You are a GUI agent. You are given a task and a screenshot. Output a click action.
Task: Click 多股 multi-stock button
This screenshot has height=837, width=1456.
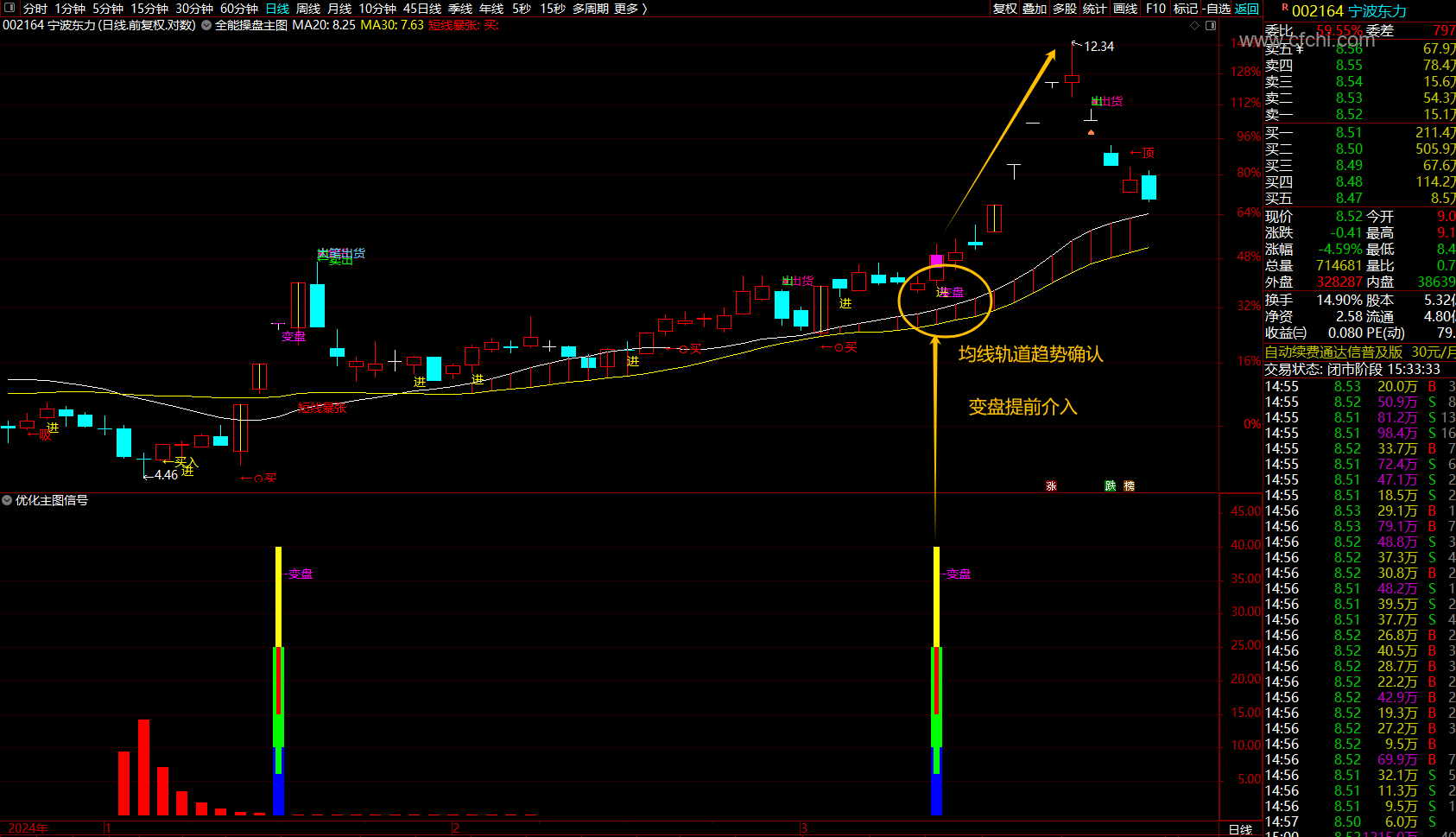click(1065, 8)
